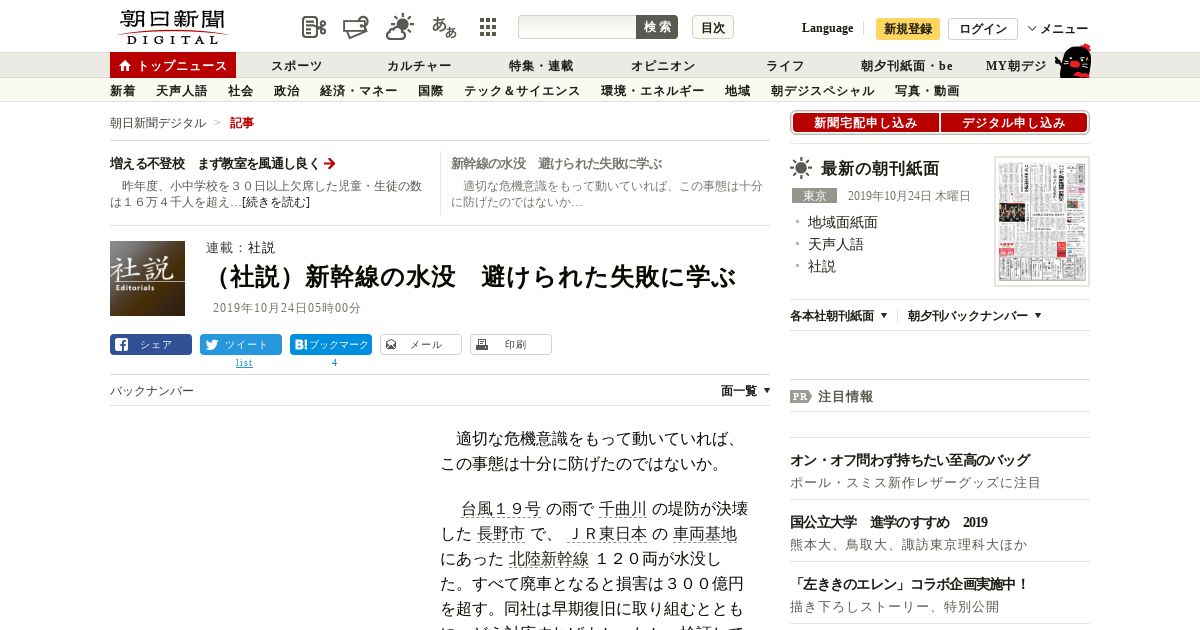1200x630 pixels.
Task: Click 連載：社説 link above headline
Action: (x=240, y=248)
